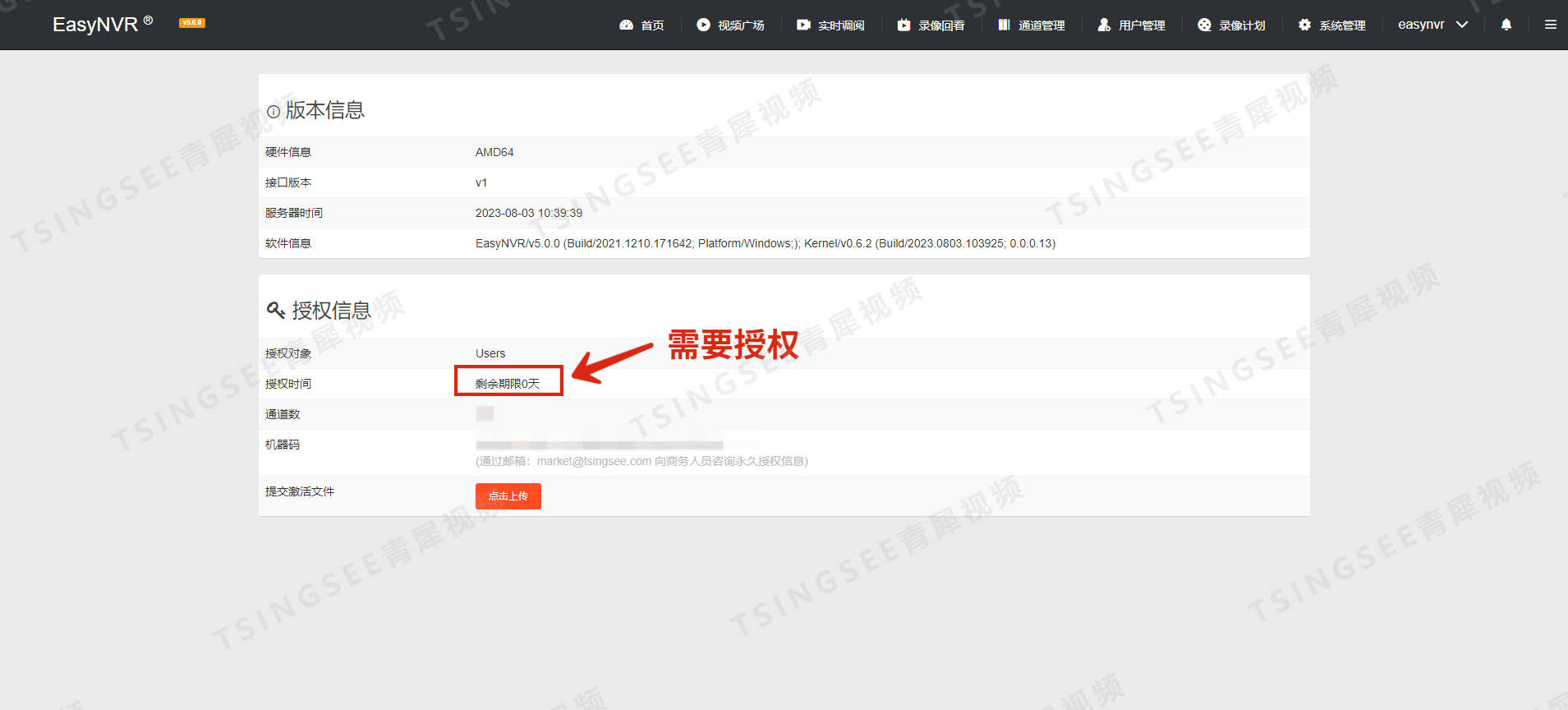Click the play icon for 视频广场
The image size is (1568, 710).
click(x=703, y=25)
